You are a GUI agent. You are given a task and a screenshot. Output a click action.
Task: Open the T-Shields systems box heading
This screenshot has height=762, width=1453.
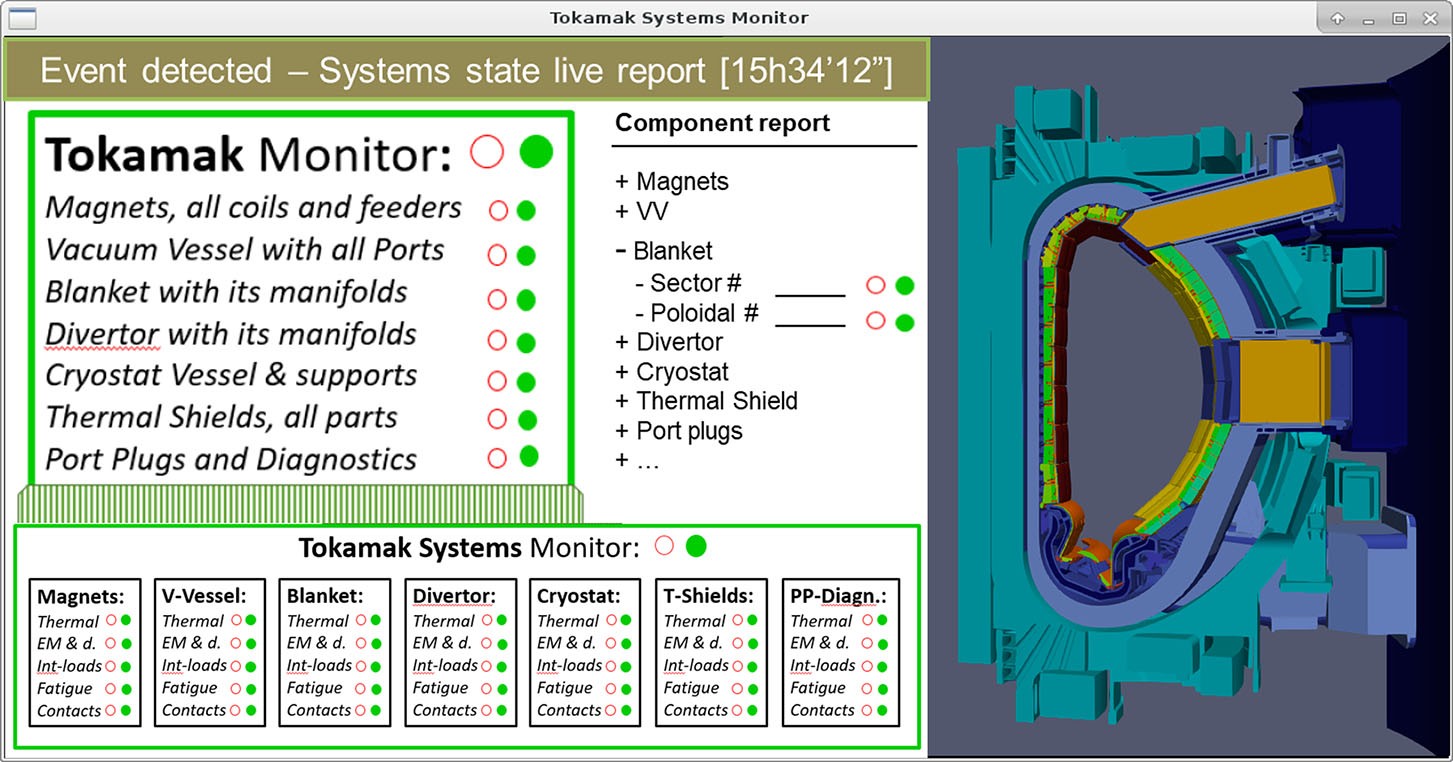coord(709,597)
